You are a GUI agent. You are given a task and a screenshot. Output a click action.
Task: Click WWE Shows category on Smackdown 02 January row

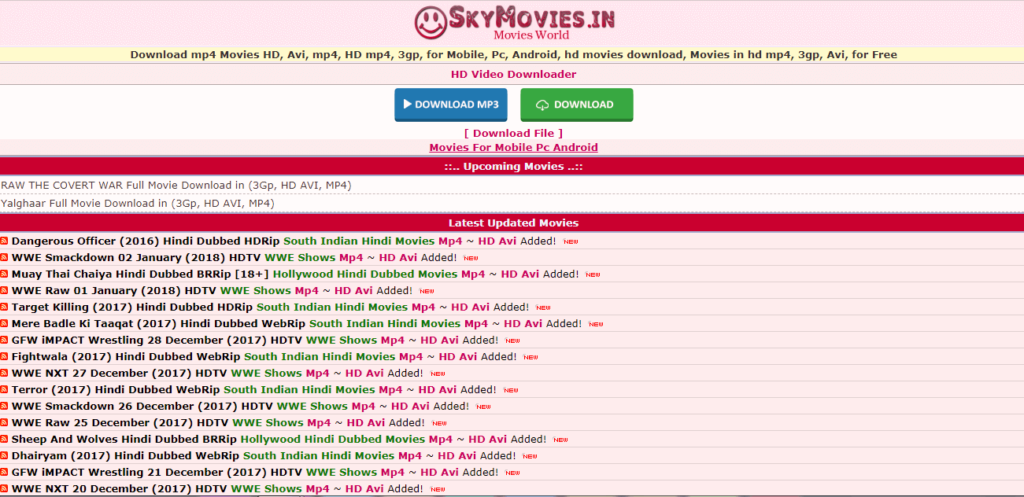click(x=300, y=257)
